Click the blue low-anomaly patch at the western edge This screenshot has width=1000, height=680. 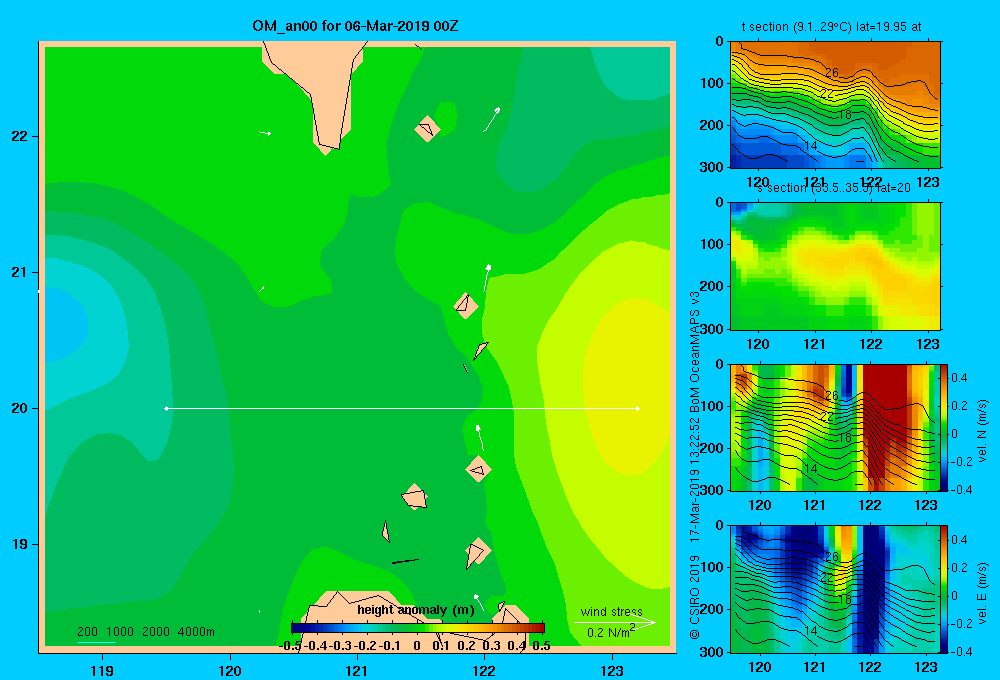click(65, 325)
